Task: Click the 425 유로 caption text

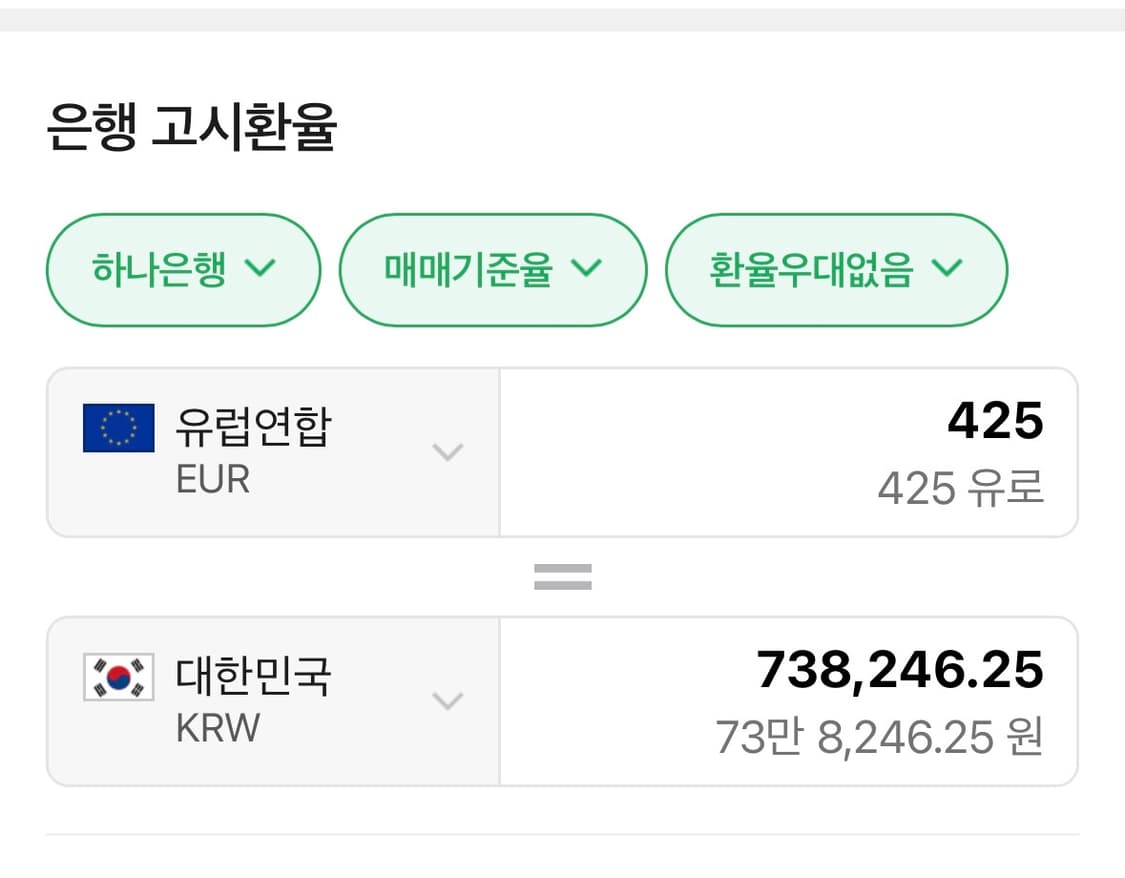Action: coord(960,489)
